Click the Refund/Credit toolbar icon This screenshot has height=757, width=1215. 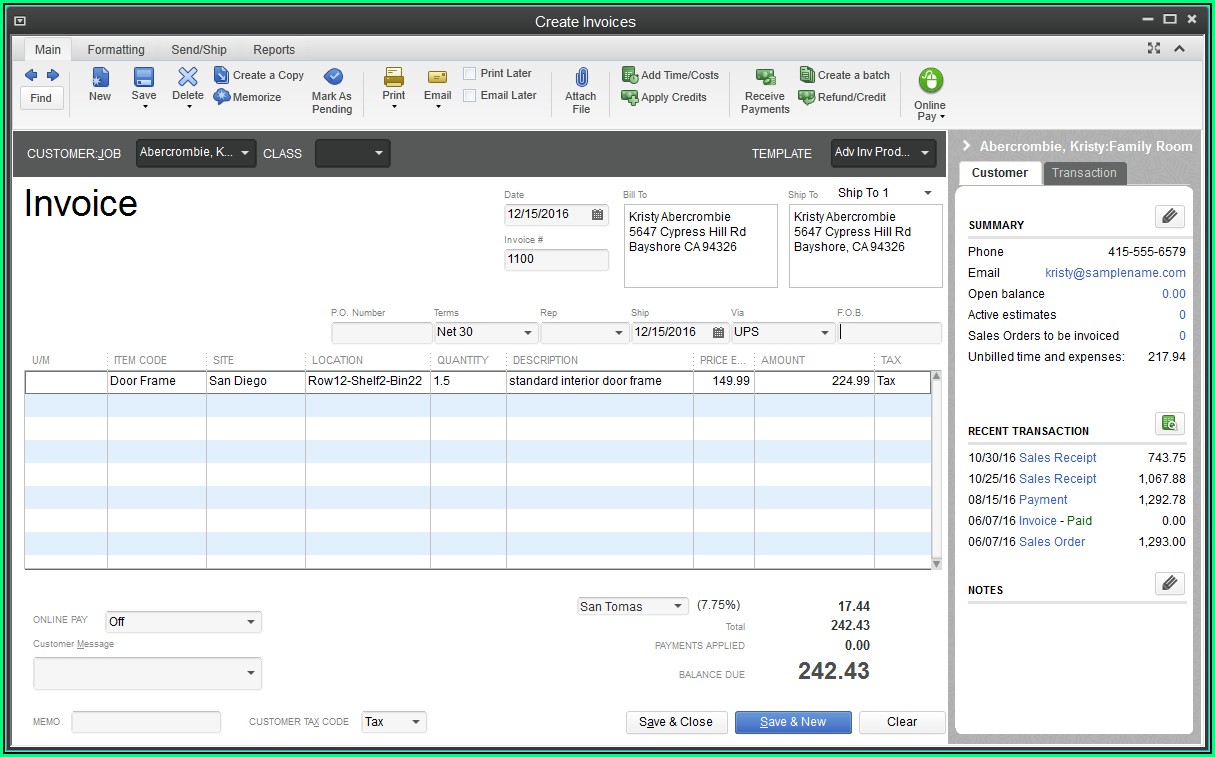pyautogui.click(x=807, y=97)
